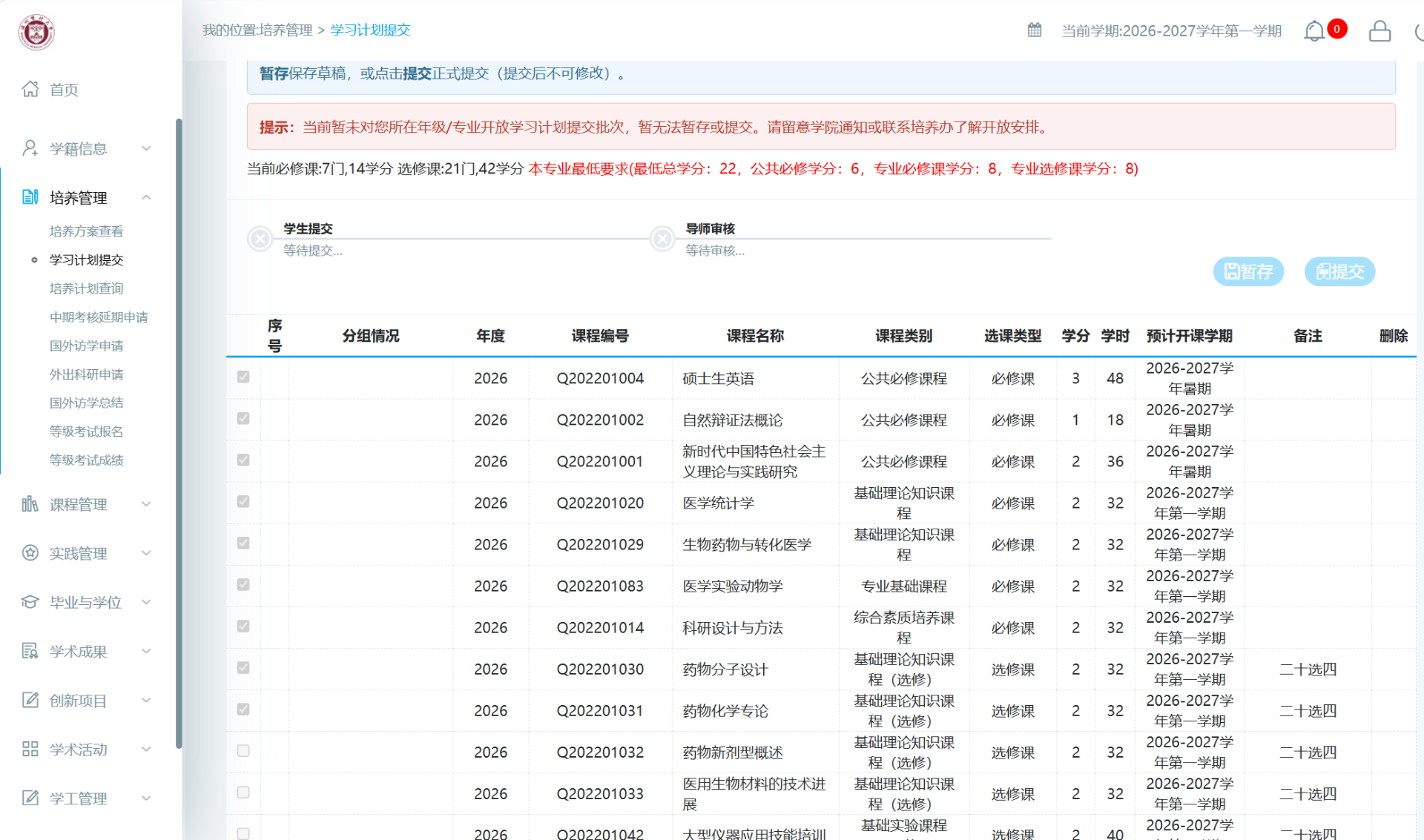Expand the 学籍信息 menu chevron
The width and height of the screenshot is (1424, 840).
pos(146,148)
